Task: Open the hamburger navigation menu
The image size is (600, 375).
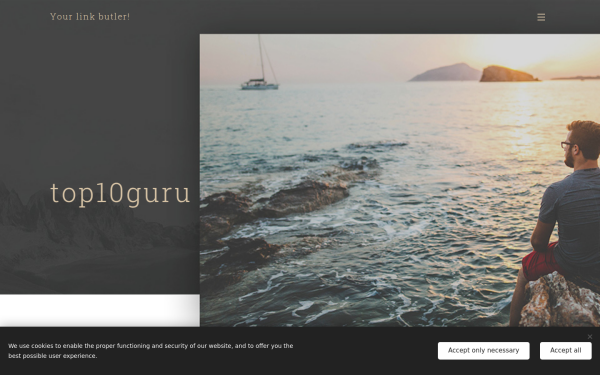Action: [x=541, y=17]
